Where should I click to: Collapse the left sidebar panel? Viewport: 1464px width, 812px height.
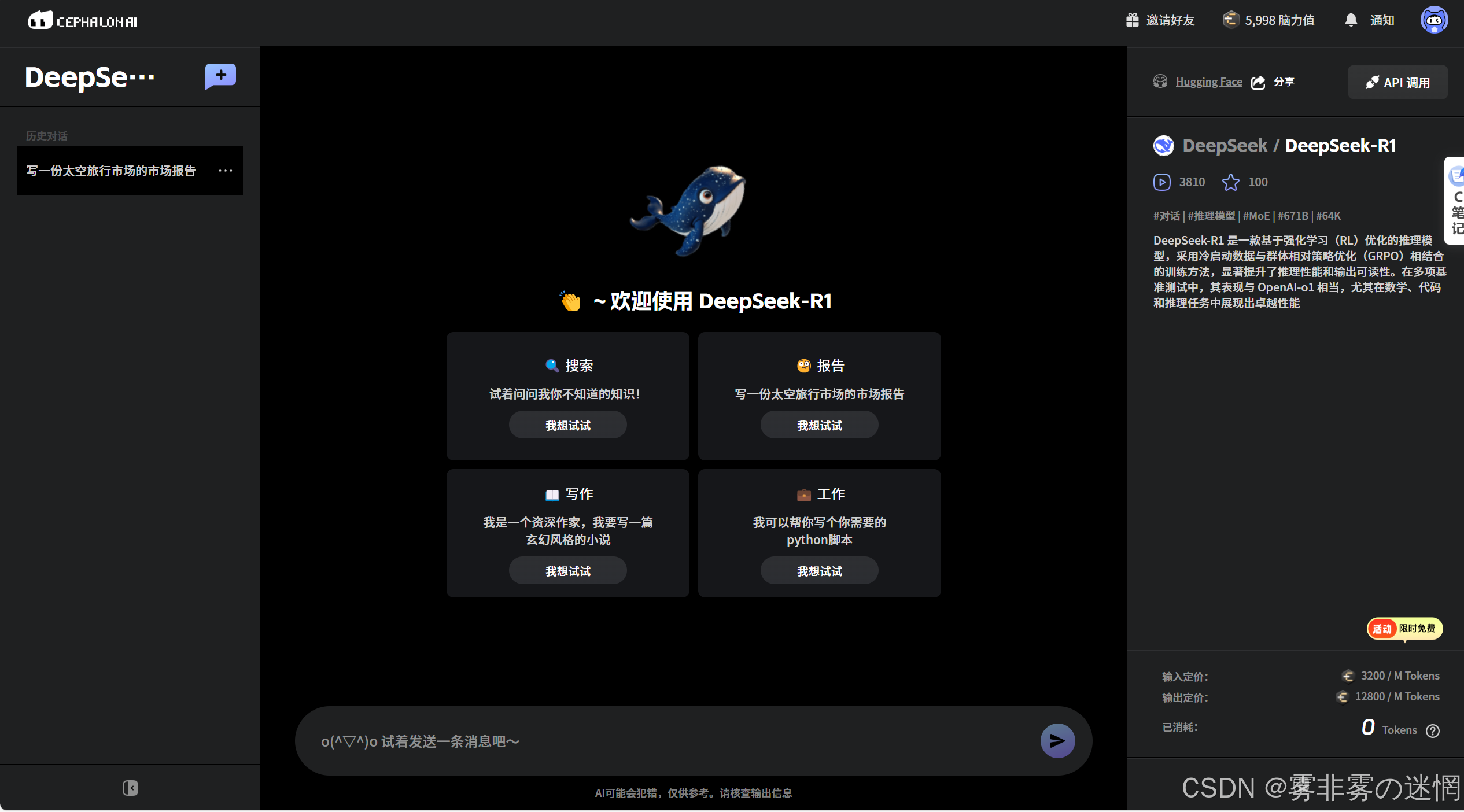pyautogui.click(x=130, y=788)
